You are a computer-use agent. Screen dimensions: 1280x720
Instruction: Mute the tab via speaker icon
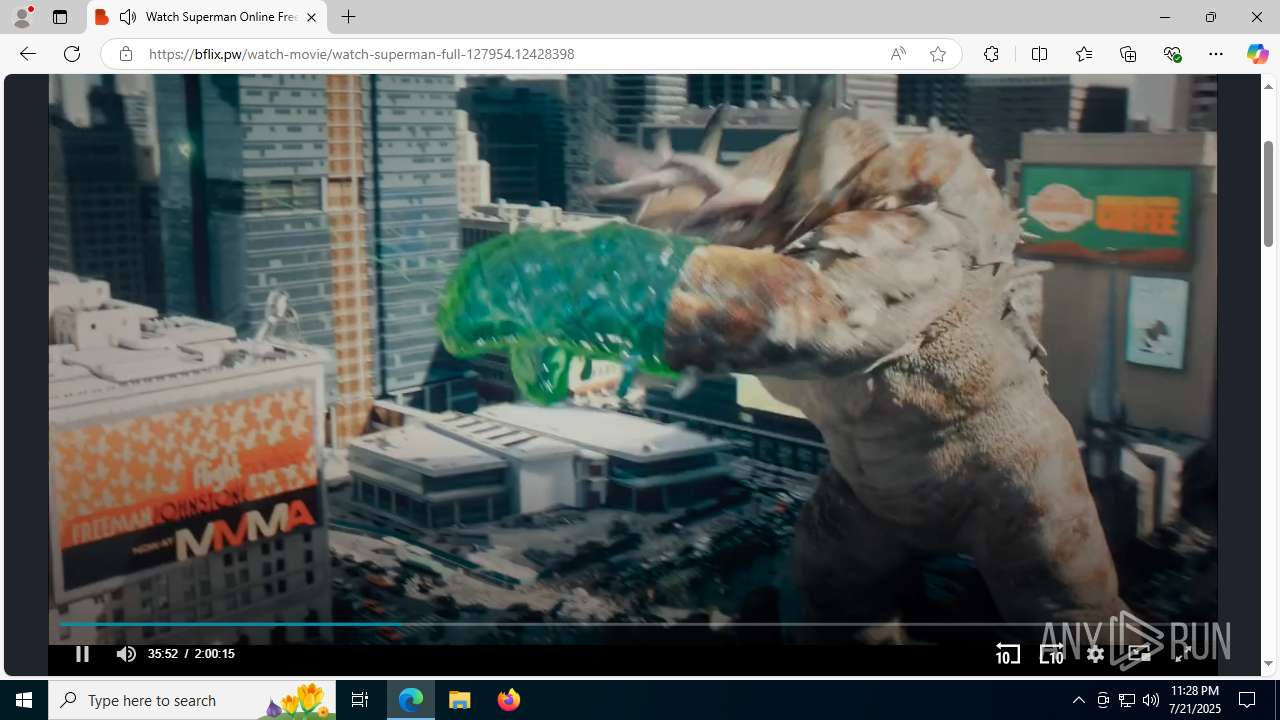tap(127, 17)
